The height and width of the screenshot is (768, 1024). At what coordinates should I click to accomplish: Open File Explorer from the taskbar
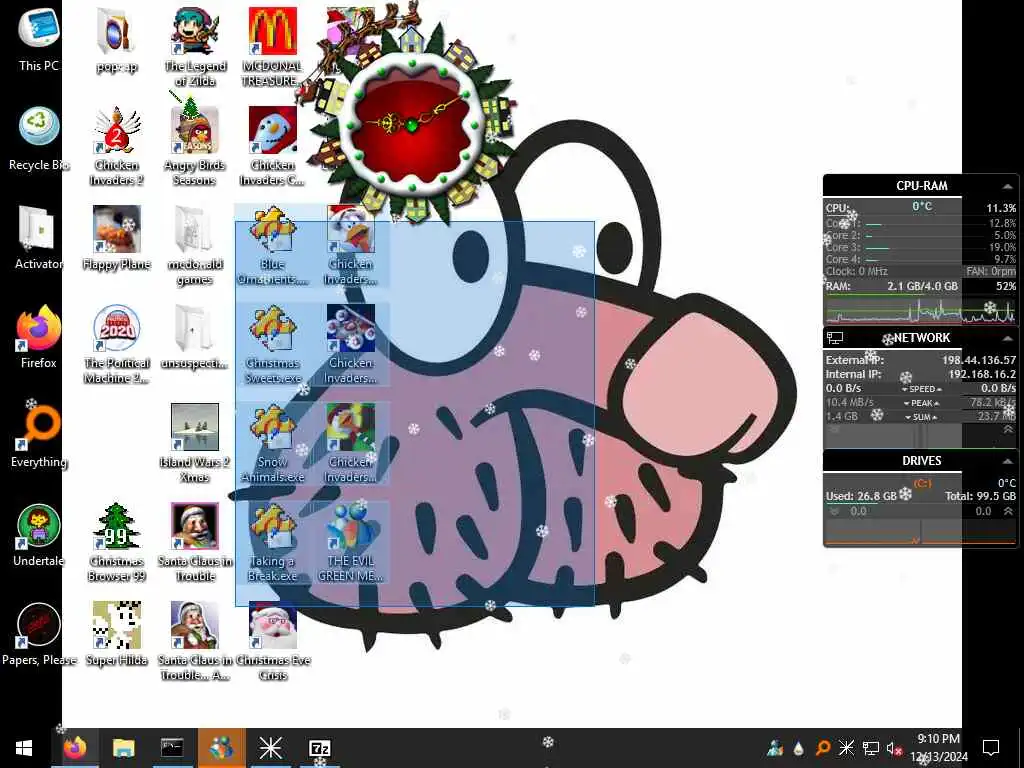click(x=123, y=748)
